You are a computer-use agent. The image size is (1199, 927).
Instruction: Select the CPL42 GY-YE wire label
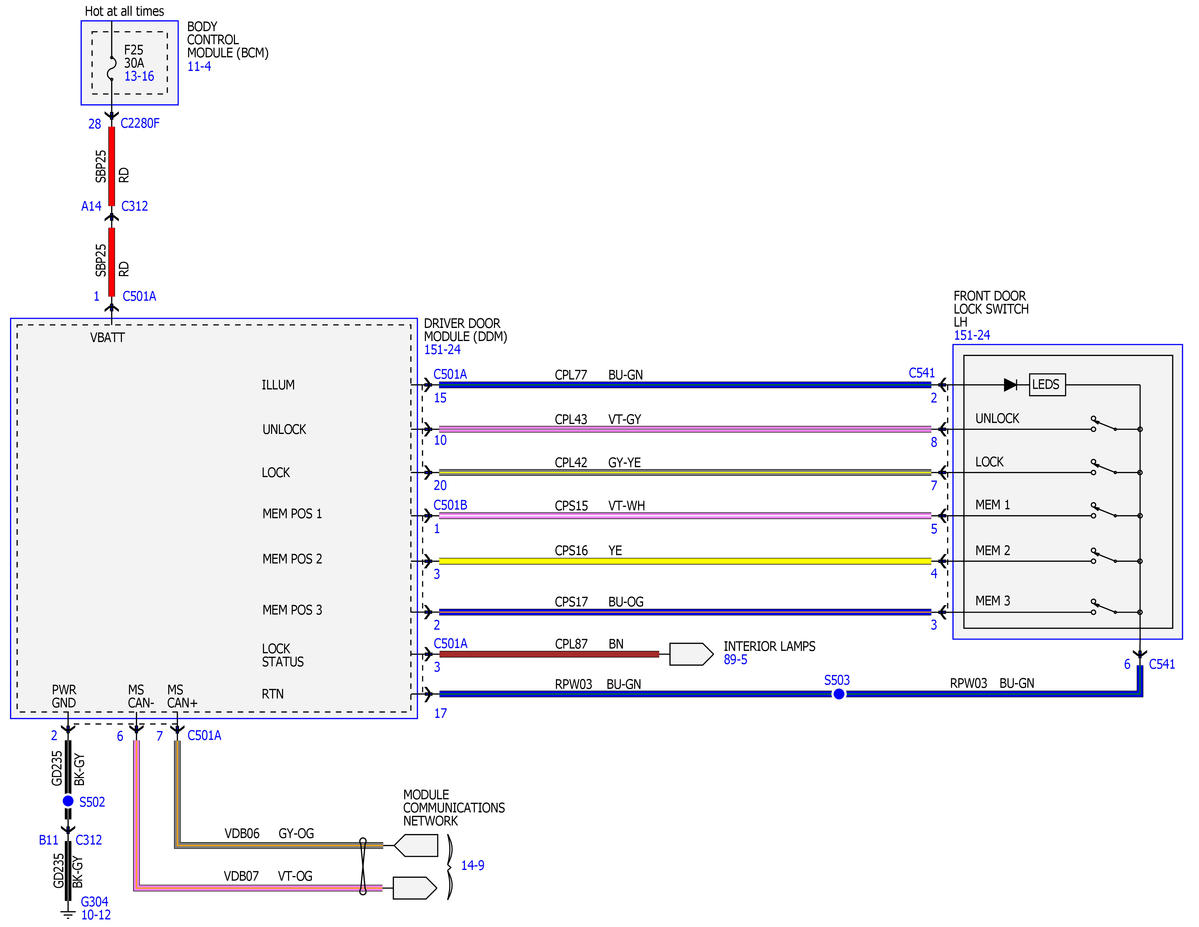coord(598,463)
